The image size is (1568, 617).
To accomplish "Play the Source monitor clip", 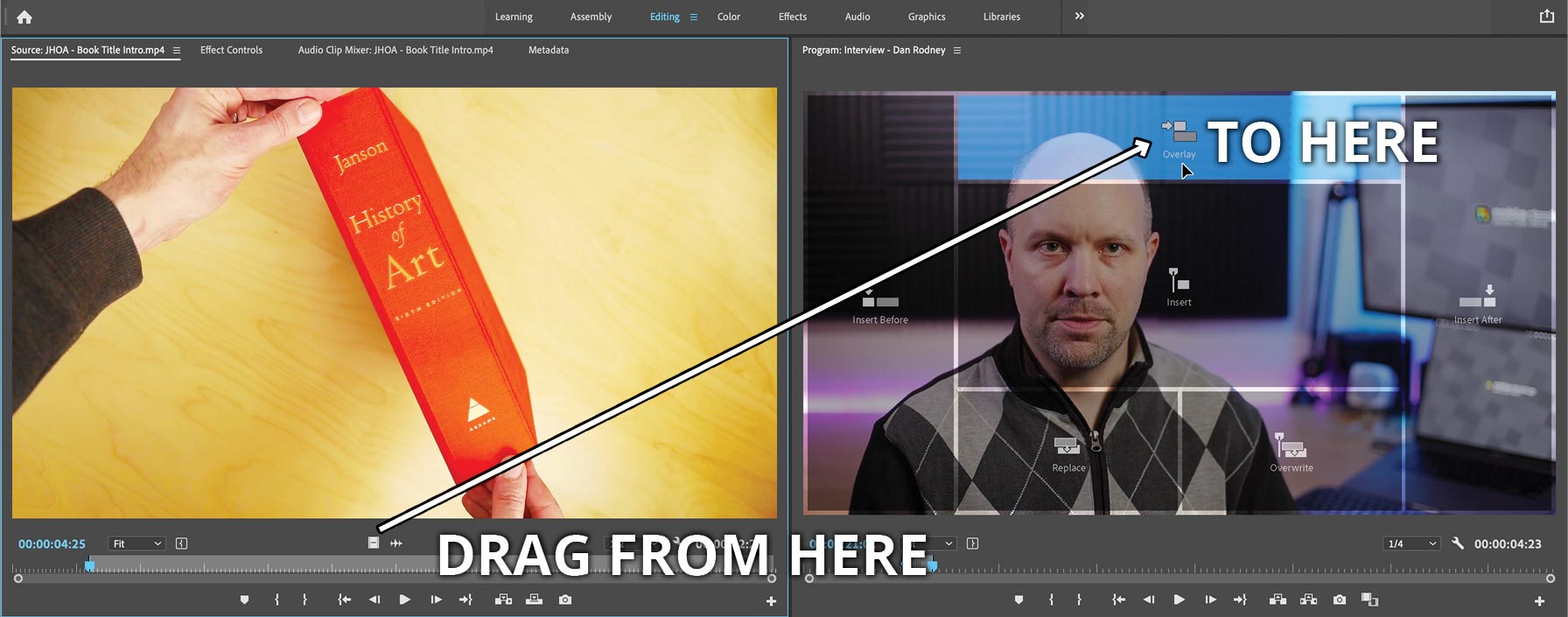I will tap(404, 599).
